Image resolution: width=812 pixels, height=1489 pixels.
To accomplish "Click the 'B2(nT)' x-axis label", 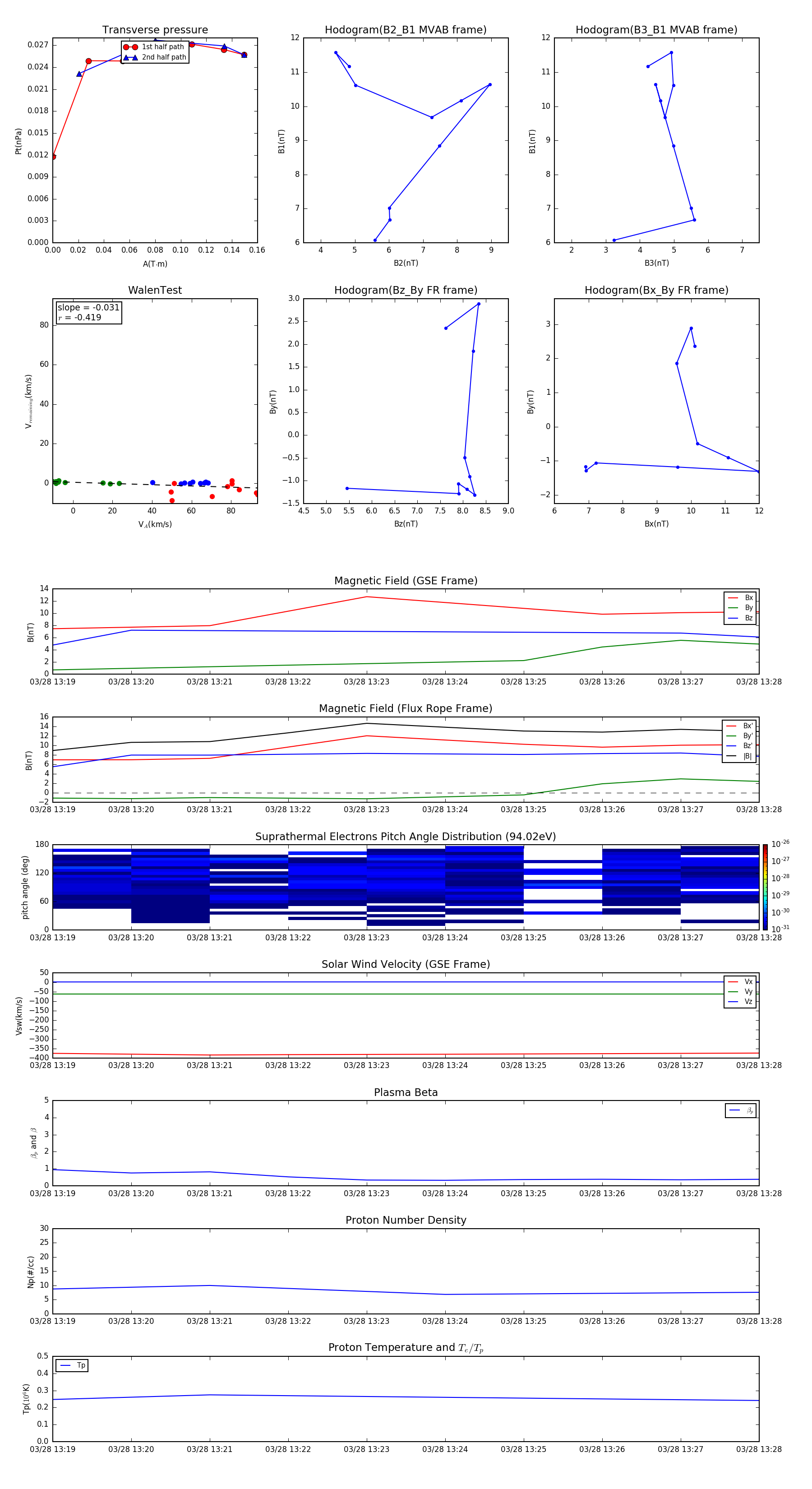I will [406, 263].
